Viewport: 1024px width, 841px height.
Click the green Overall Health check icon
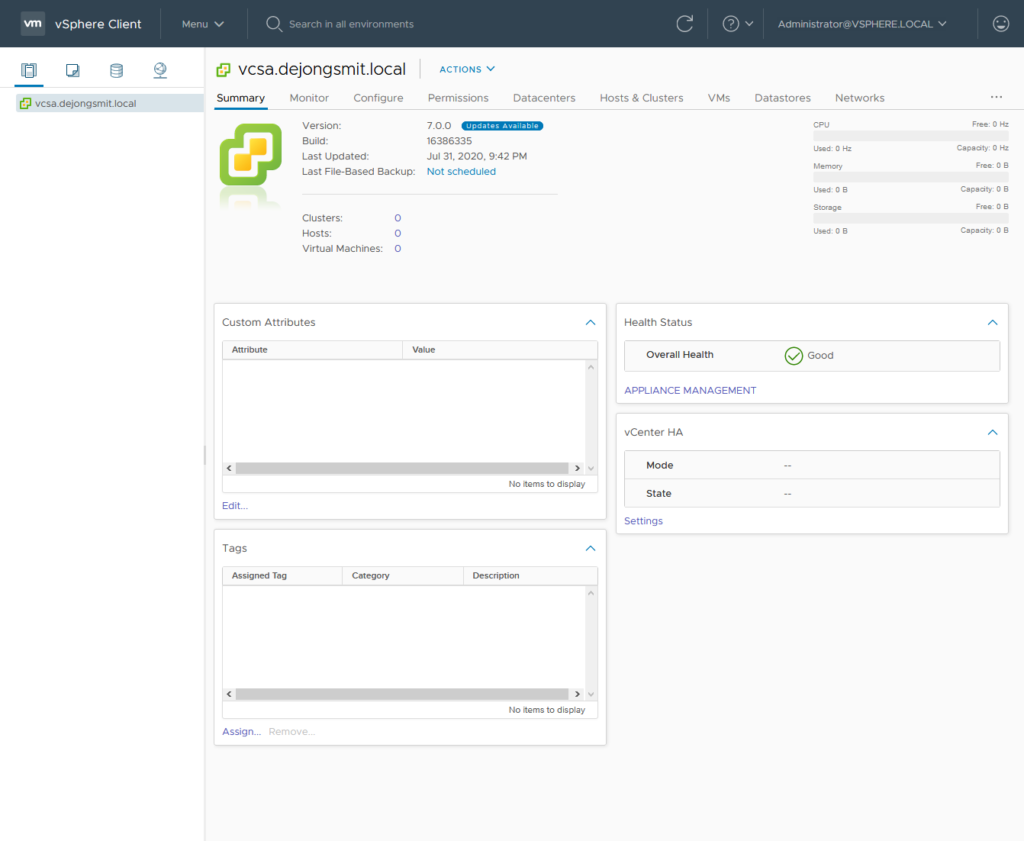coord(793,355)
